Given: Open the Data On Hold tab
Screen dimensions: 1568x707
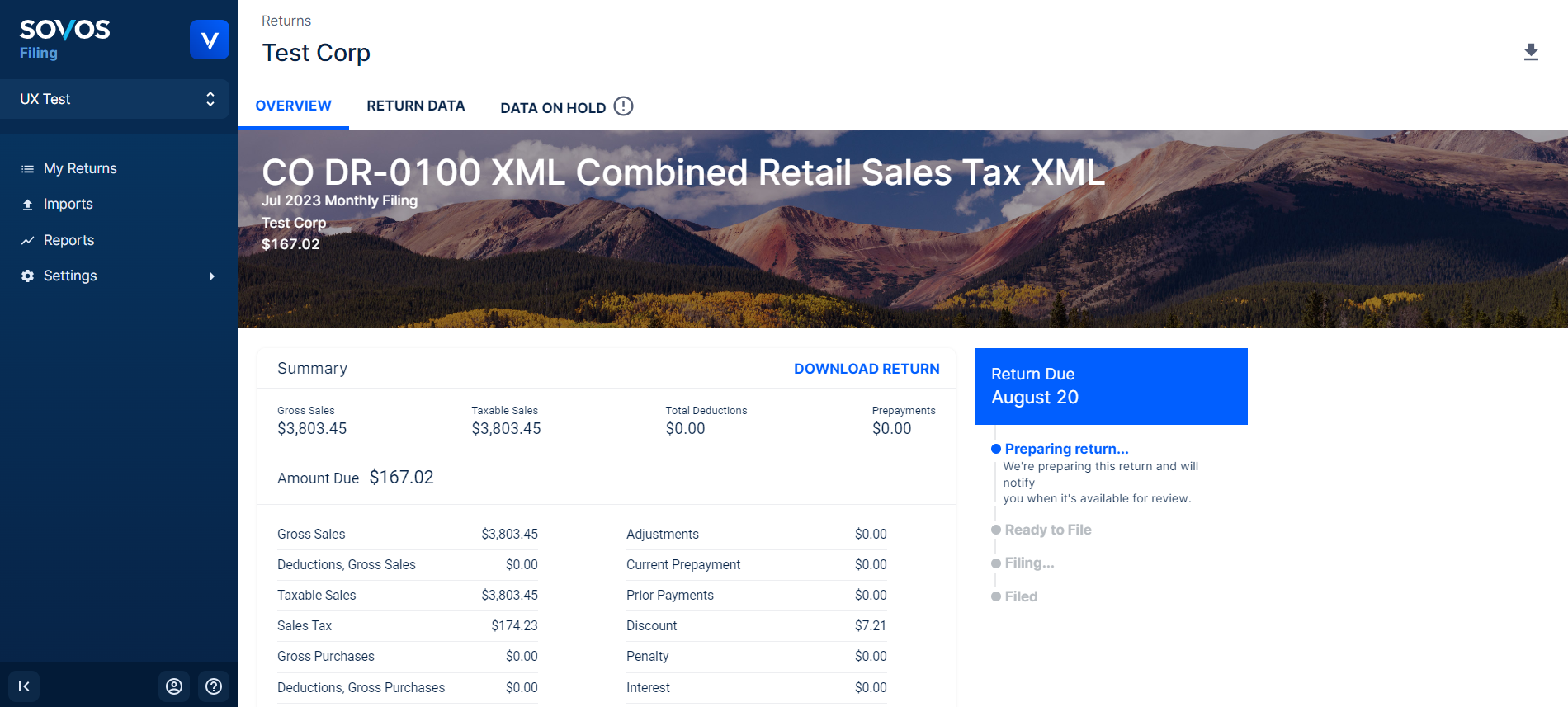Looking at the screenshot, I should click(x=553, y=108).
